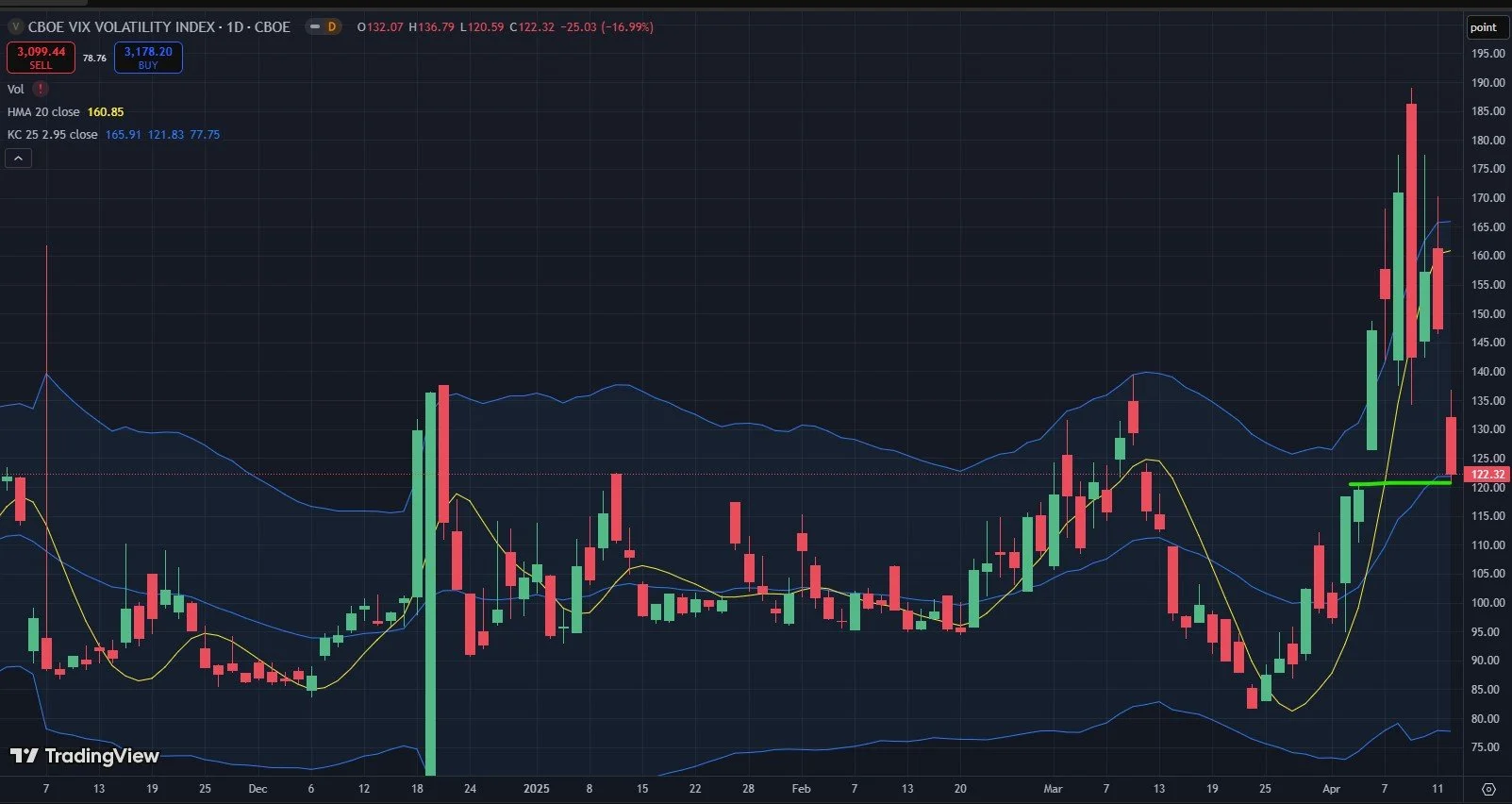Click the 185.00 price scale label
The height and width of the screenshot is (804, 1512).
[1488, 111]
